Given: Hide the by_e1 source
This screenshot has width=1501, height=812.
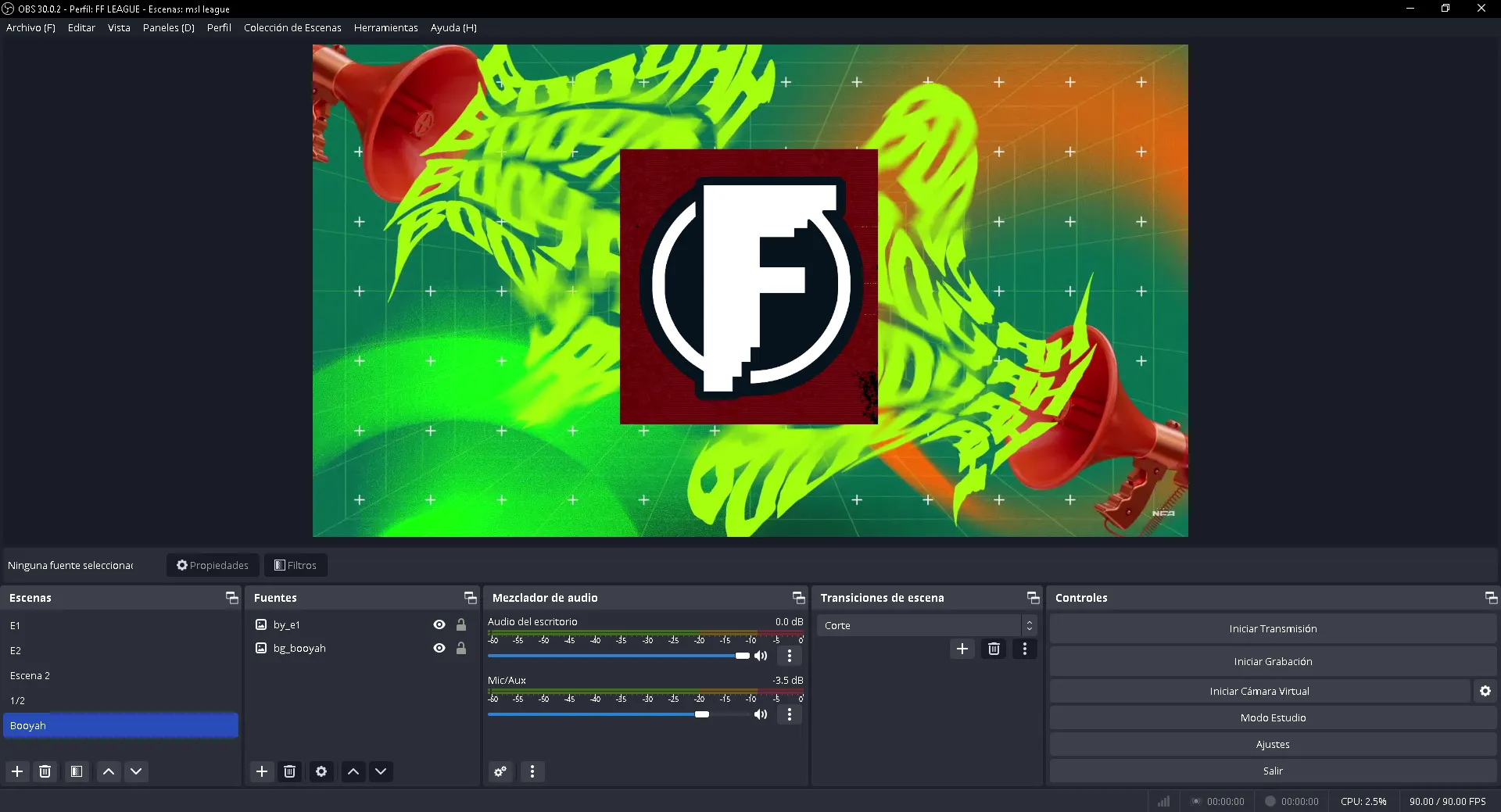Looking at the screenshot, I should (x=439, y=624).
